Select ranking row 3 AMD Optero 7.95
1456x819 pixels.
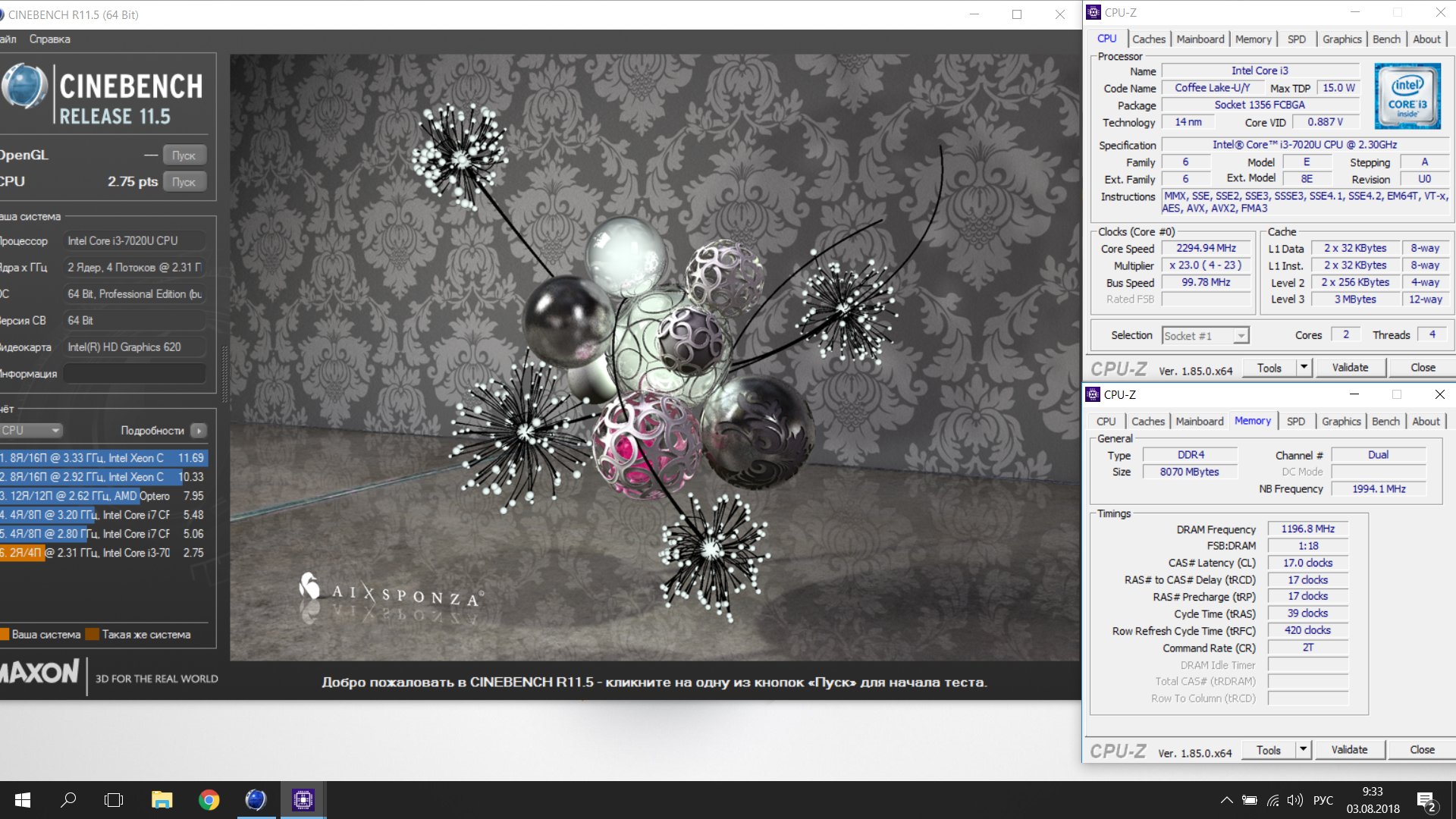pos(104,496)
